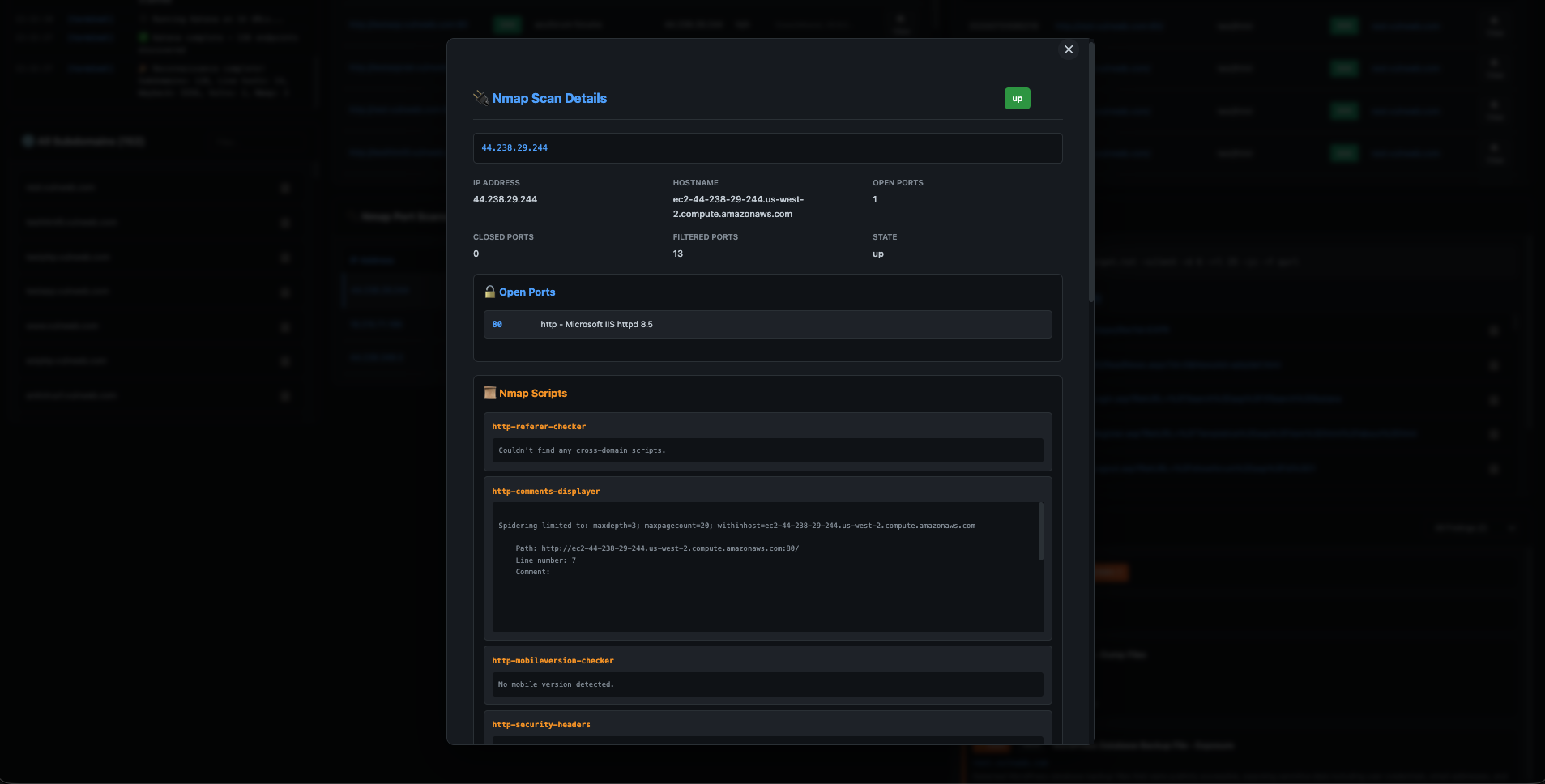Click the "Nmap Scripts" section heading
Viewport: 1545px width, 784px height.
click(x=533, y=394)
